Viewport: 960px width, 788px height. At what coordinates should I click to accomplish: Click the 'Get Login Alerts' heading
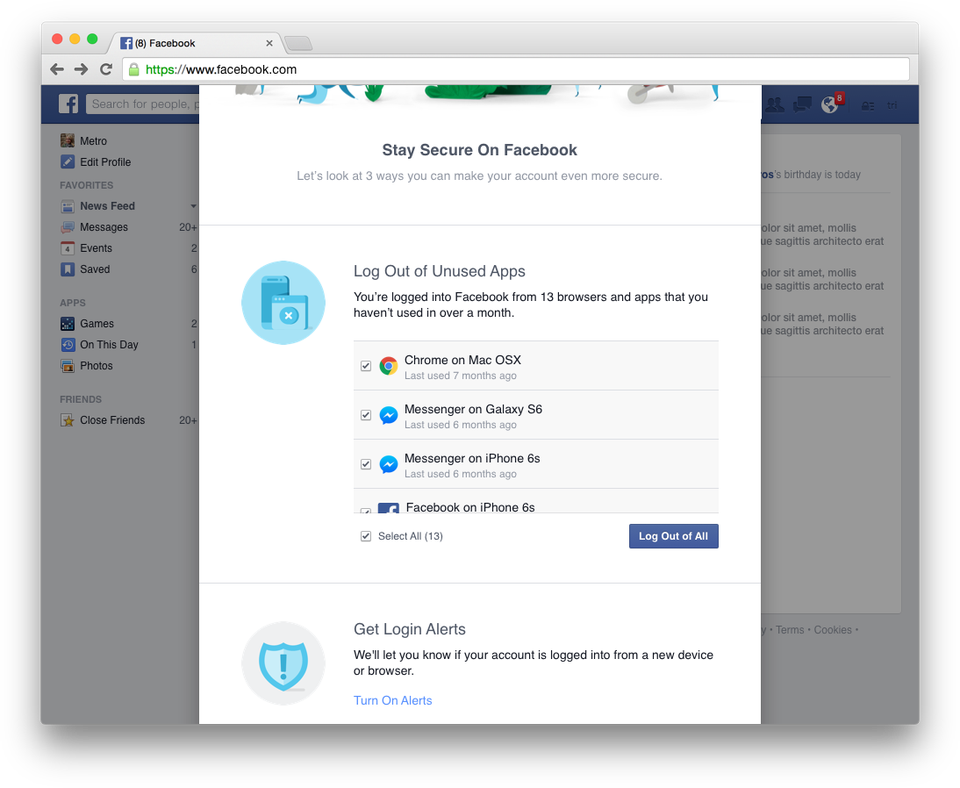point(409,629)
